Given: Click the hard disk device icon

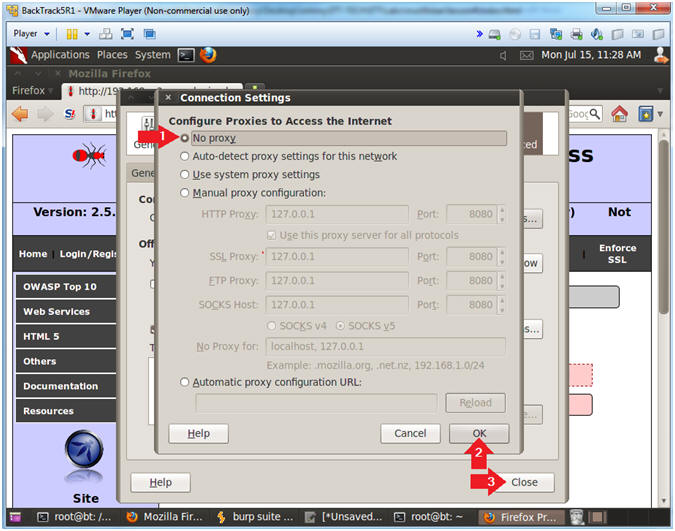Looking at the screenshot, I should (494, 34).
